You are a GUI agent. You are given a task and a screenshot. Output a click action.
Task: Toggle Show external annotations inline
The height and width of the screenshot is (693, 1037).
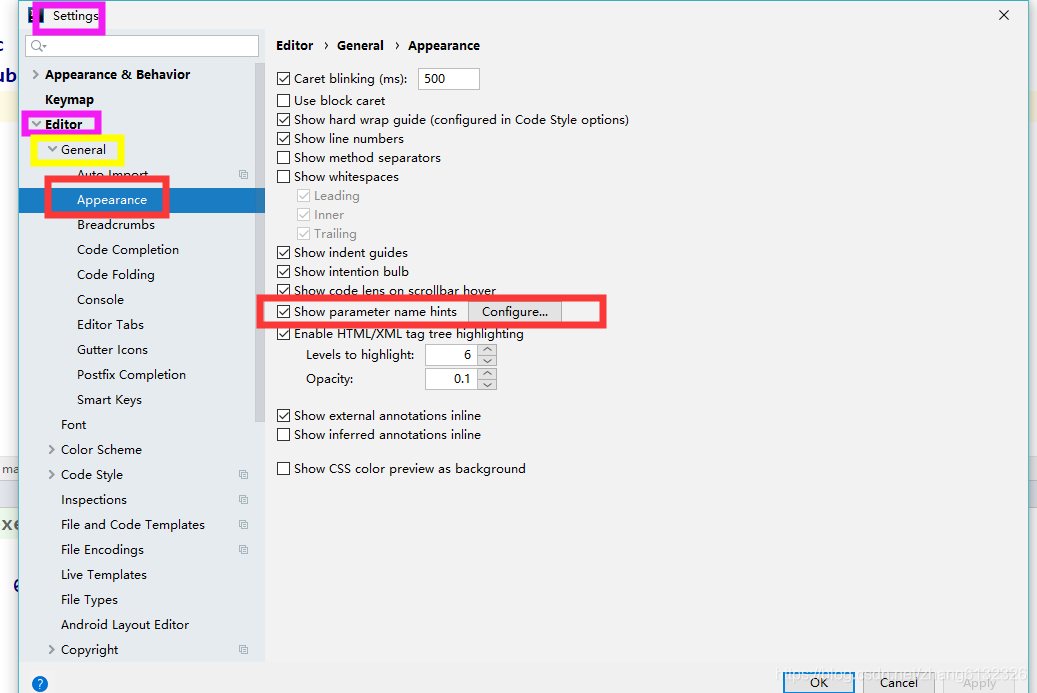(284, 416)
